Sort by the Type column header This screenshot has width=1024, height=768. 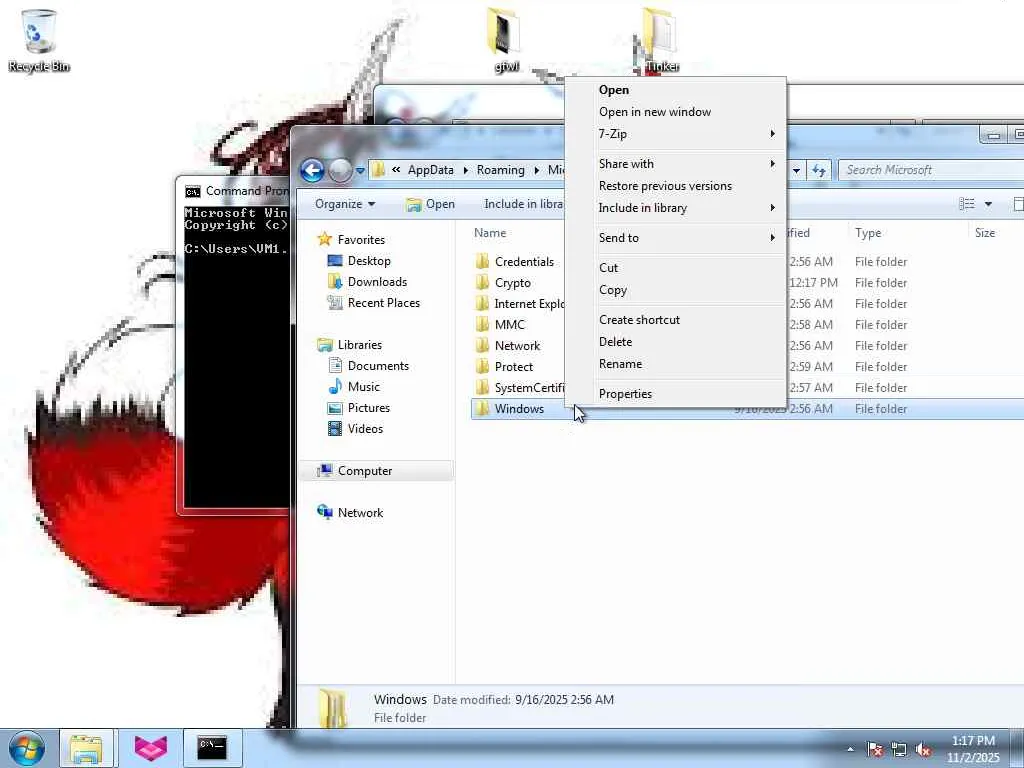pyautogui.click(x=868, y=233)
